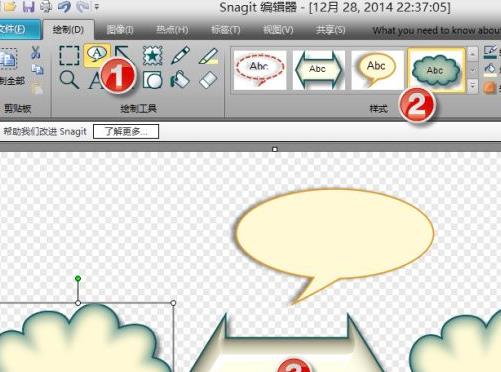Click the Print icon in quick access bar
This screenshot has width=501, height=372.
click(46, 6)
